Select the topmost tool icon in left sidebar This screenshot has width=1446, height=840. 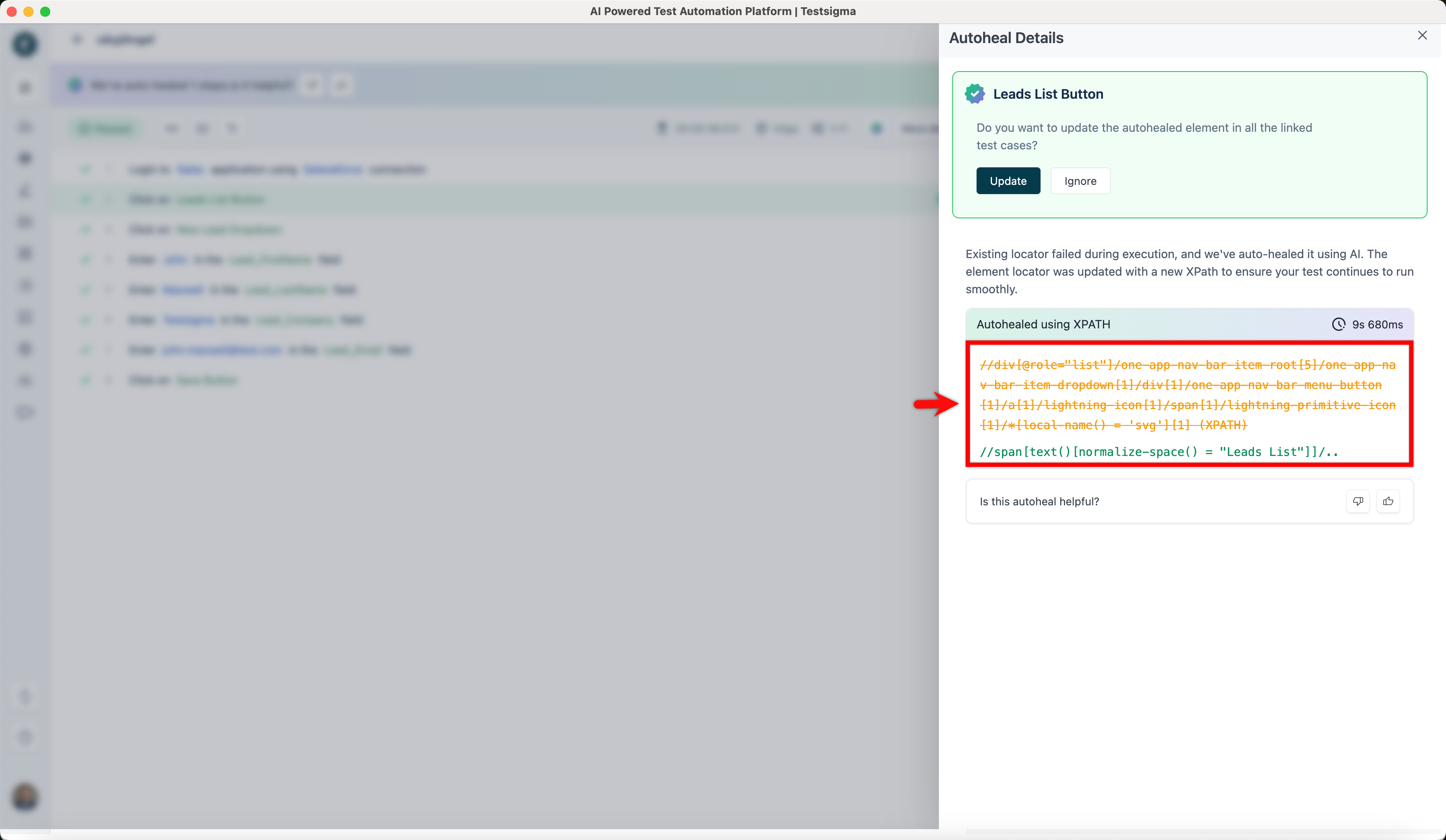click(x=25, y=87)
